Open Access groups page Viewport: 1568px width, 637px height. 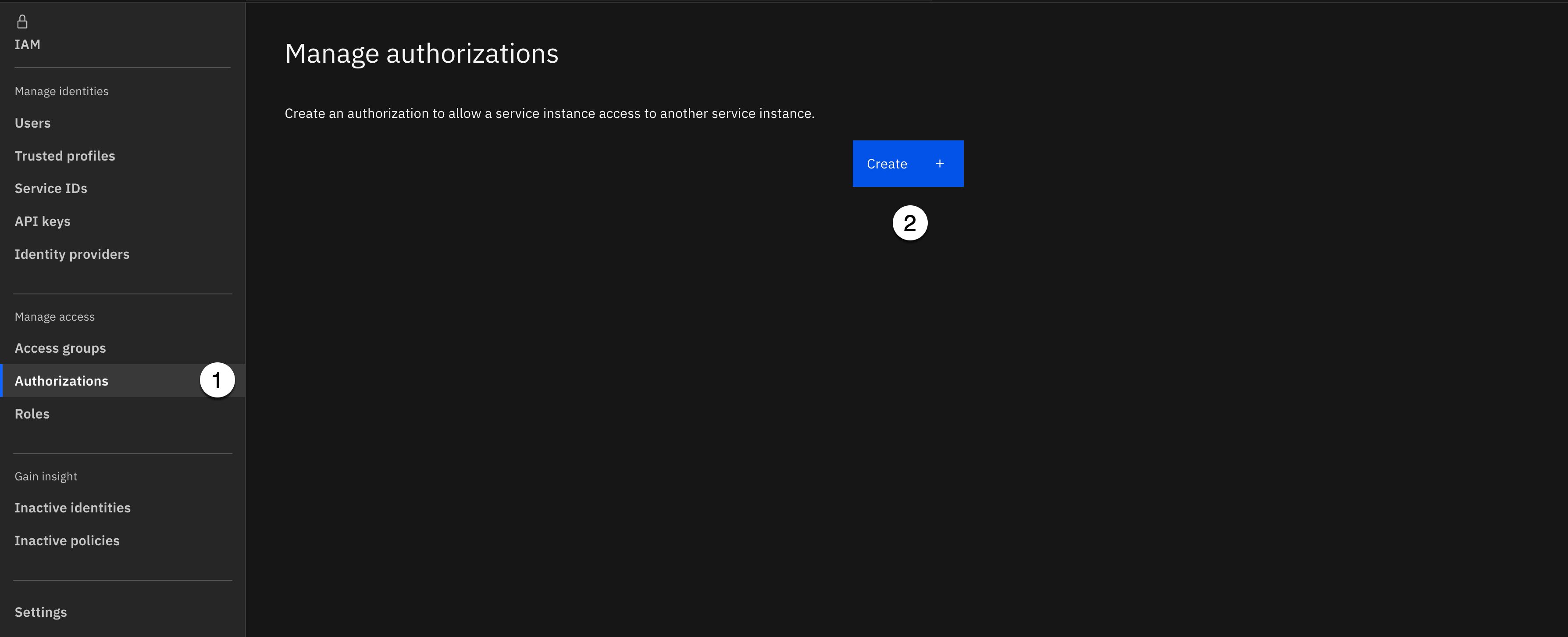point(60,348)
